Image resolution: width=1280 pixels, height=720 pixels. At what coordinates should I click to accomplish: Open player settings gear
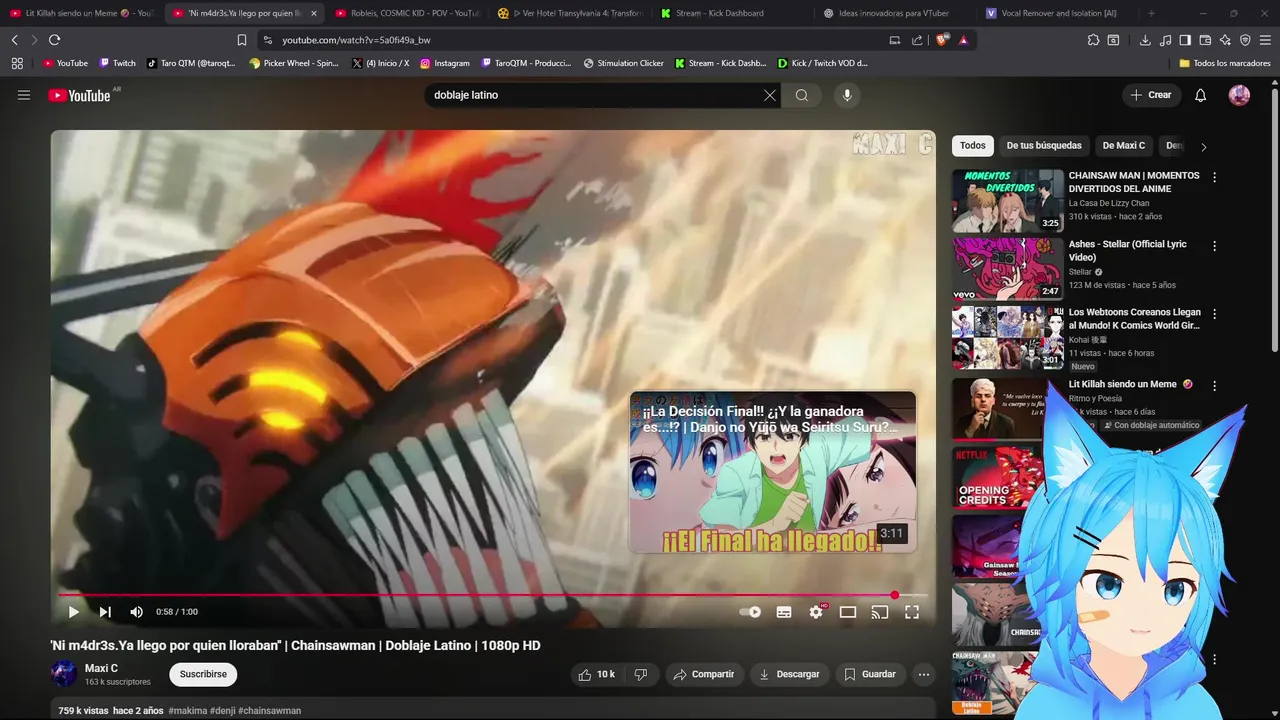816,612
